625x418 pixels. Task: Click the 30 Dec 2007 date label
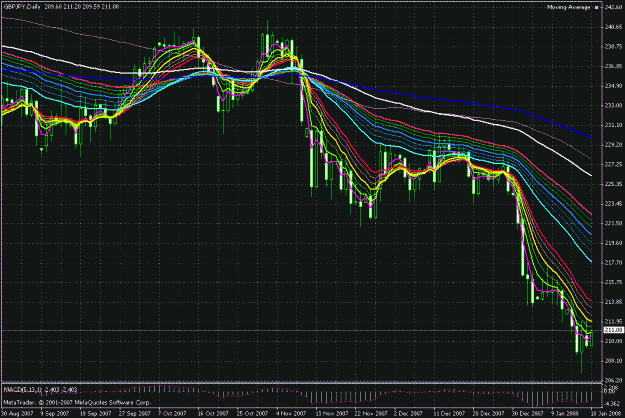point(527,413)
